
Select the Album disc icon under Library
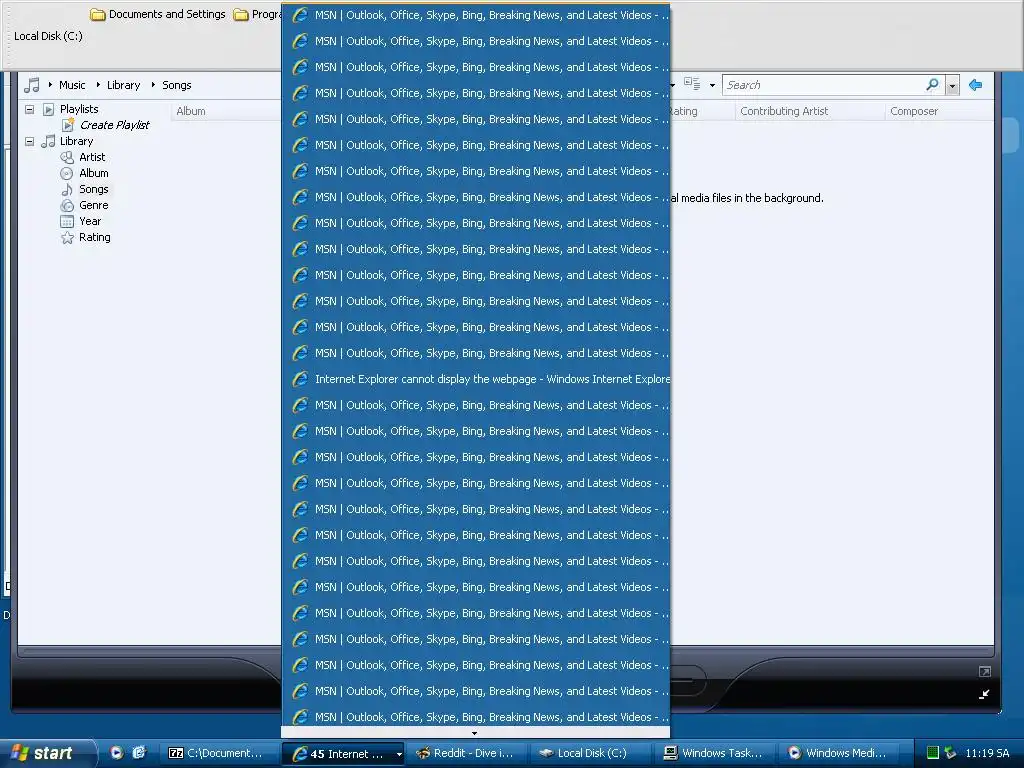click(x=67, y=173)
